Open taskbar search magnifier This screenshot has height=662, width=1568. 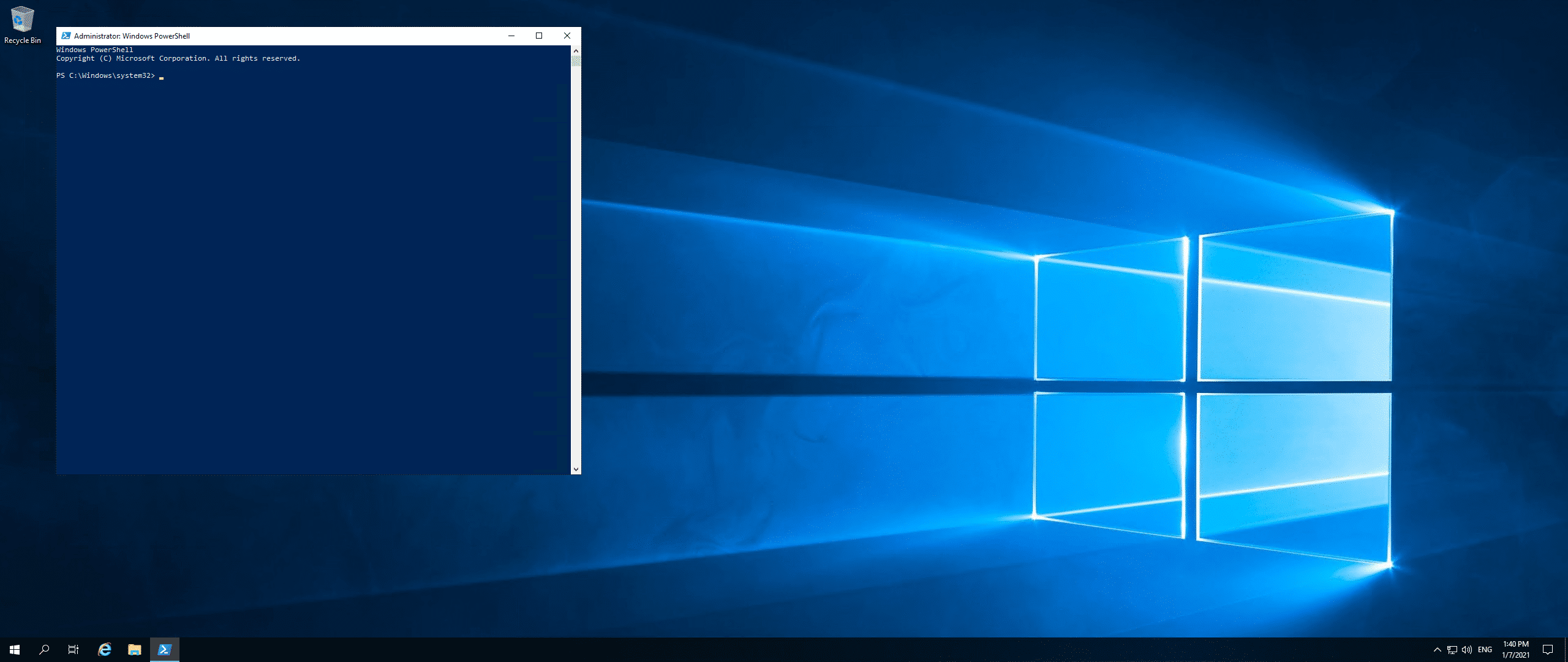point(44,650)
